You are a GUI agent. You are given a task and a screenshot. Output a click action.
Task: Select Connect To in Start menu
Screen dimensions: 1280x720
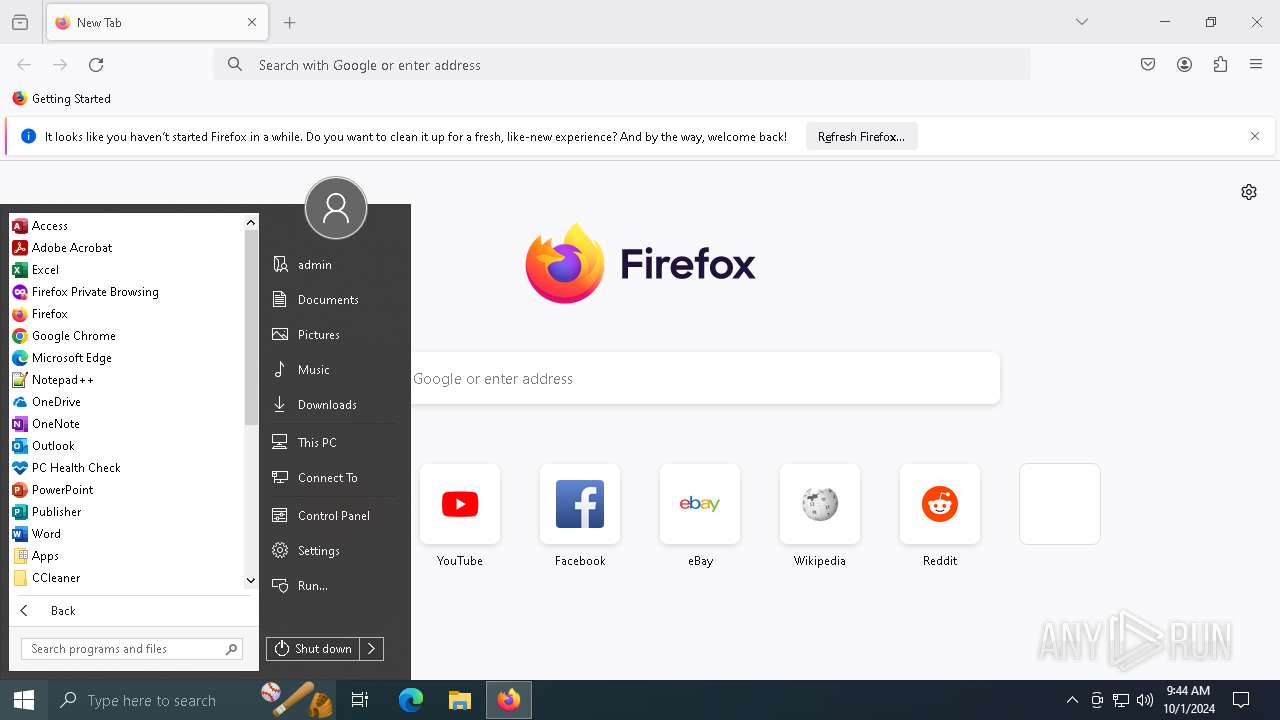coord(334,478)
